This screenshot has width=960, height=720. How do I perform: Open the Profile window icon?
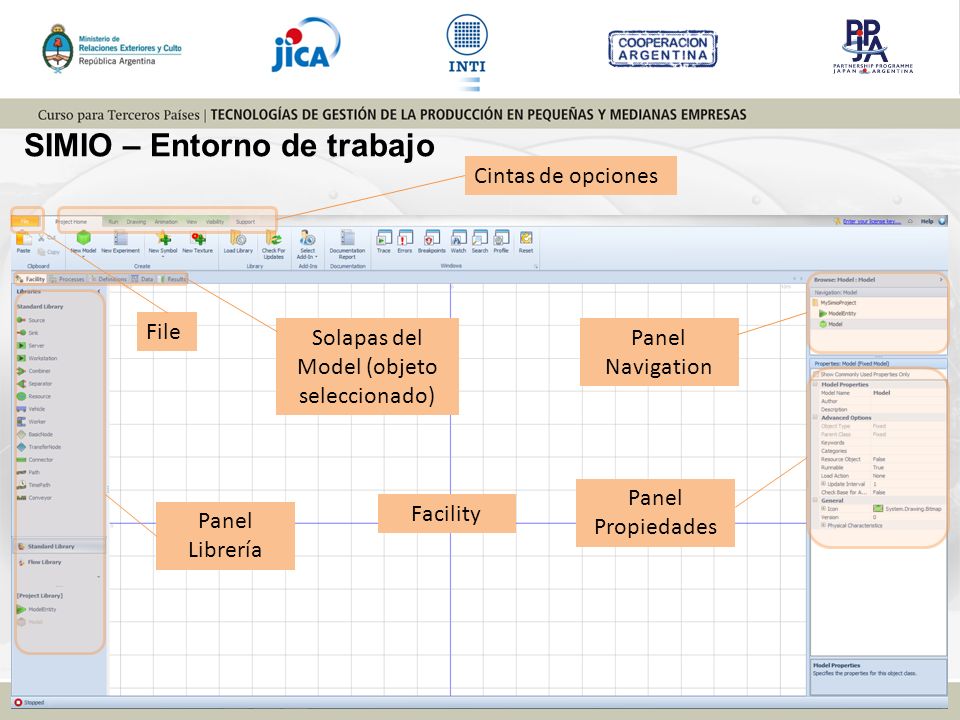click(x=501, y=238)
